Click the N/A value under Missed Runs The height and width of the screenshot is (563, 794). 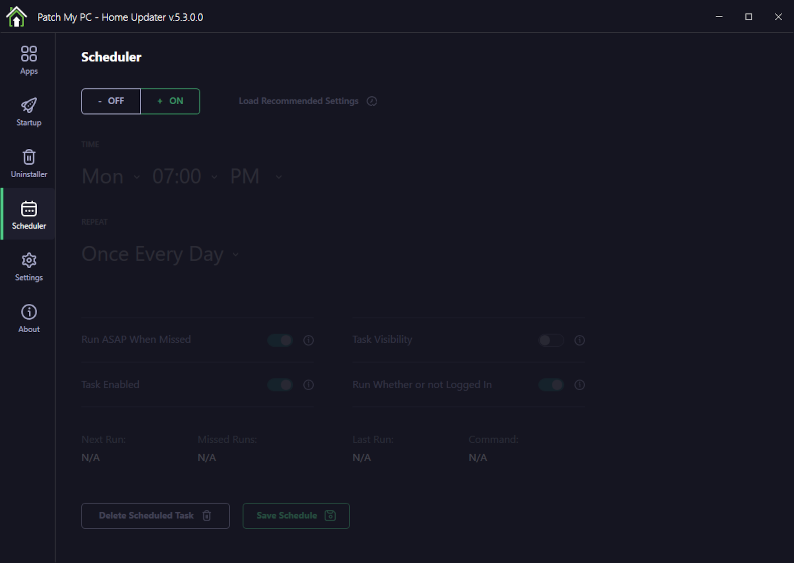(207, 458)
